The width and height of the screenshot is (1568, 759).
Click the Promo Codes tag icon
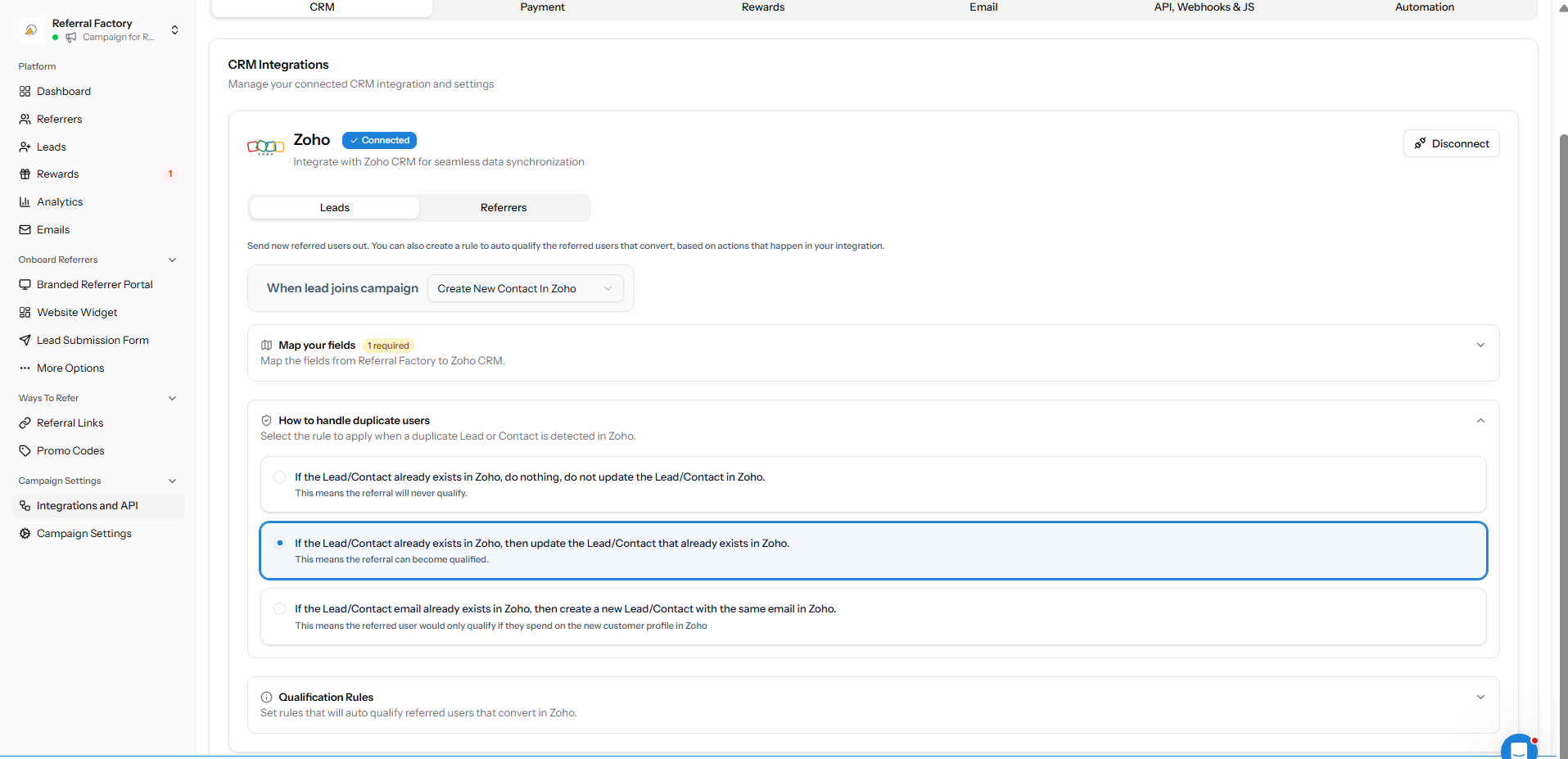pyautogui.click(x=25, y=451)
